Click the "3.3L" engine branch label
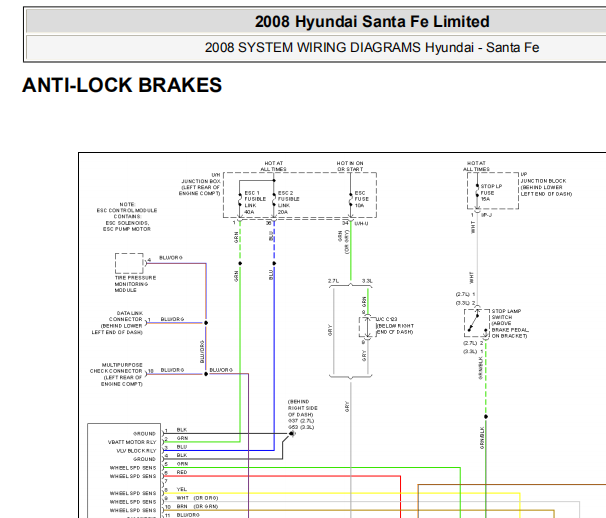 click(x=367, y=281)
